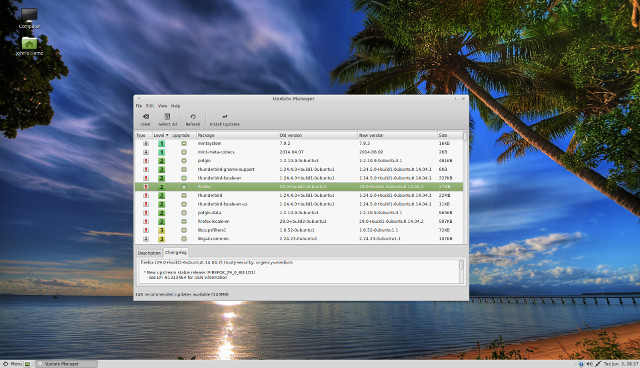Screen dimensions: 640x368
Task: Click the level 3 badge for libcupsfilters1
Action: 162,230
